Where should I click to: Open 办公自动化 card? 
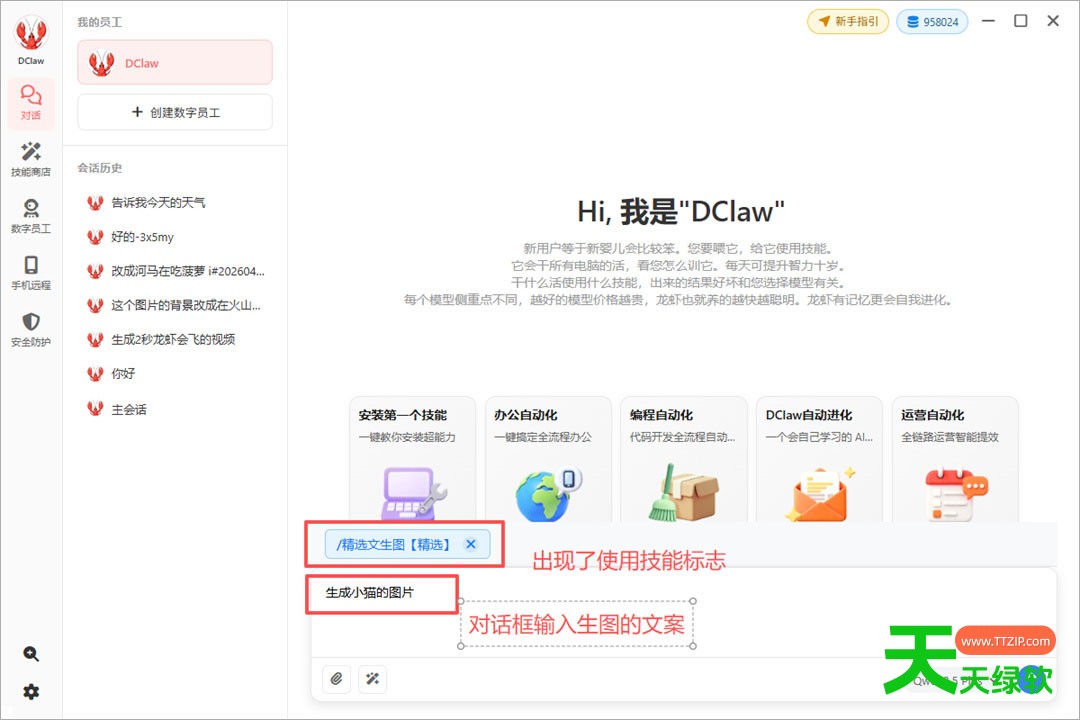pyautogui.click(x=548, y=458)
